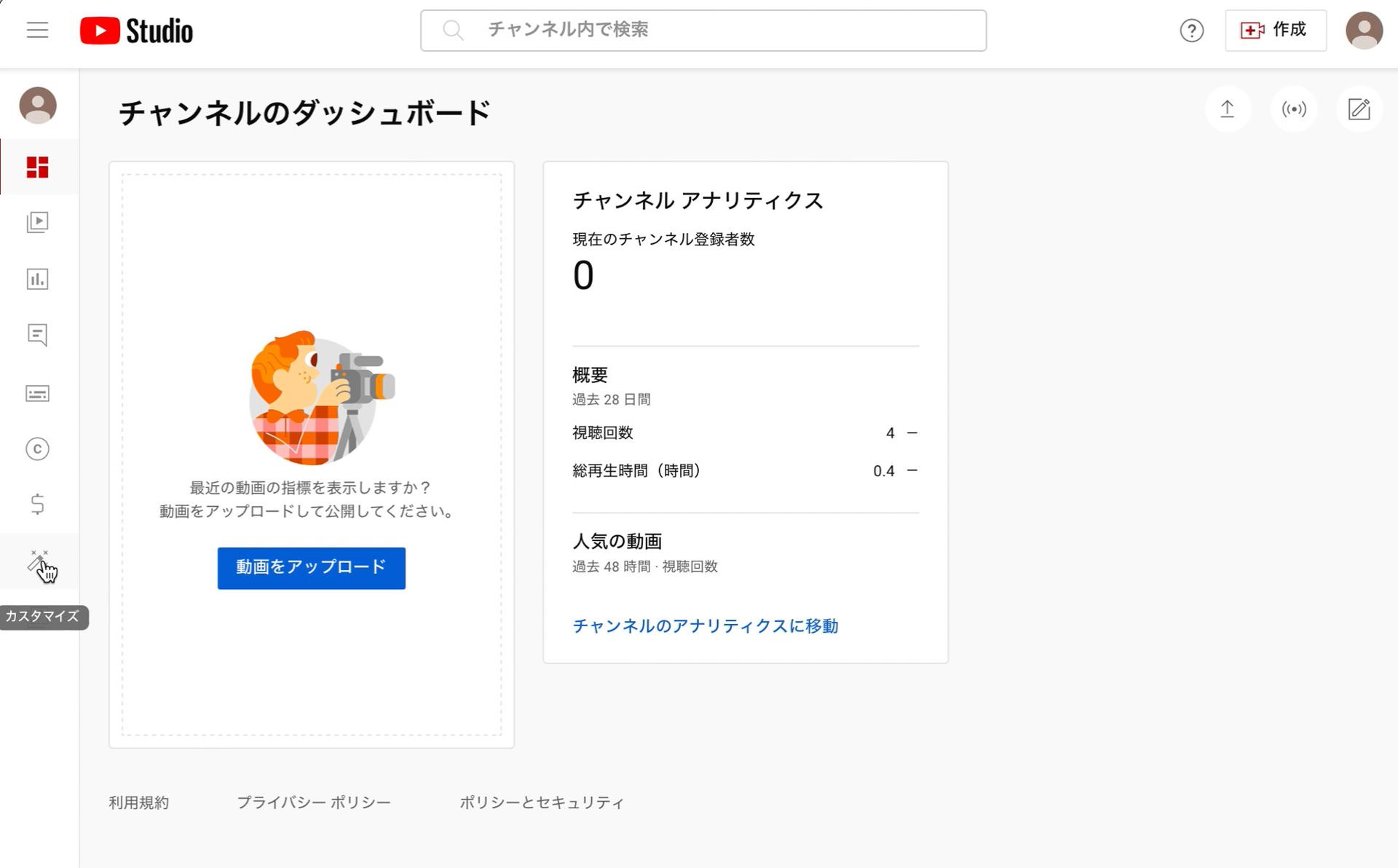Image resolution: width=1398 pixels, height=868 pixels.
Task: Click the channel search input field
Action: tap(702, 30)
